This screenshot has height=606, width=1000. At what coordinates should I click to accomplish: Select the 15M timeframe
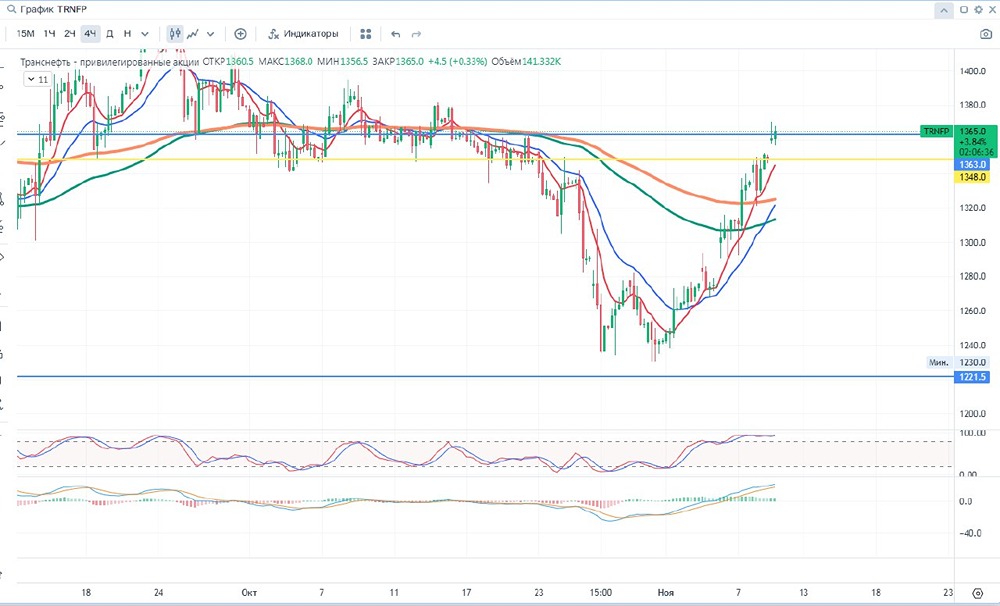[x=26, y=33]
